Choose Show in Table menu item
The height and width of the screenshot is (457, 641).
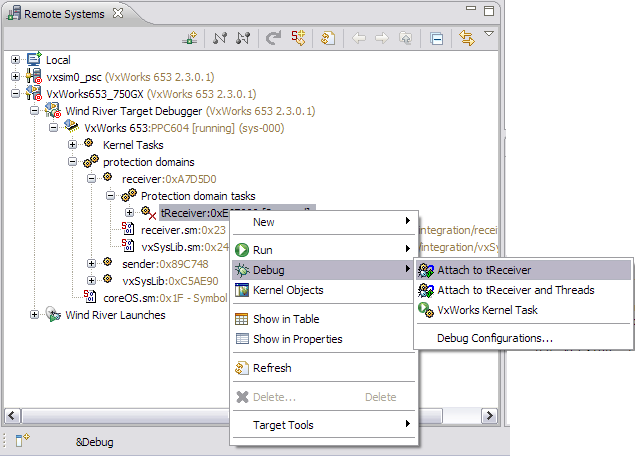click(323, 319)
